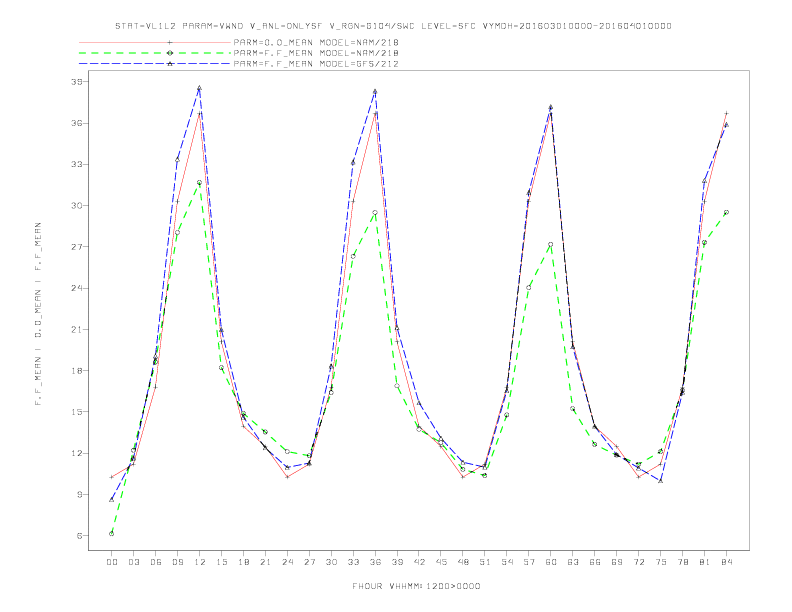Click x-axis tick label 81
This screenshot has height=612, width=792.
click(705, 562)
